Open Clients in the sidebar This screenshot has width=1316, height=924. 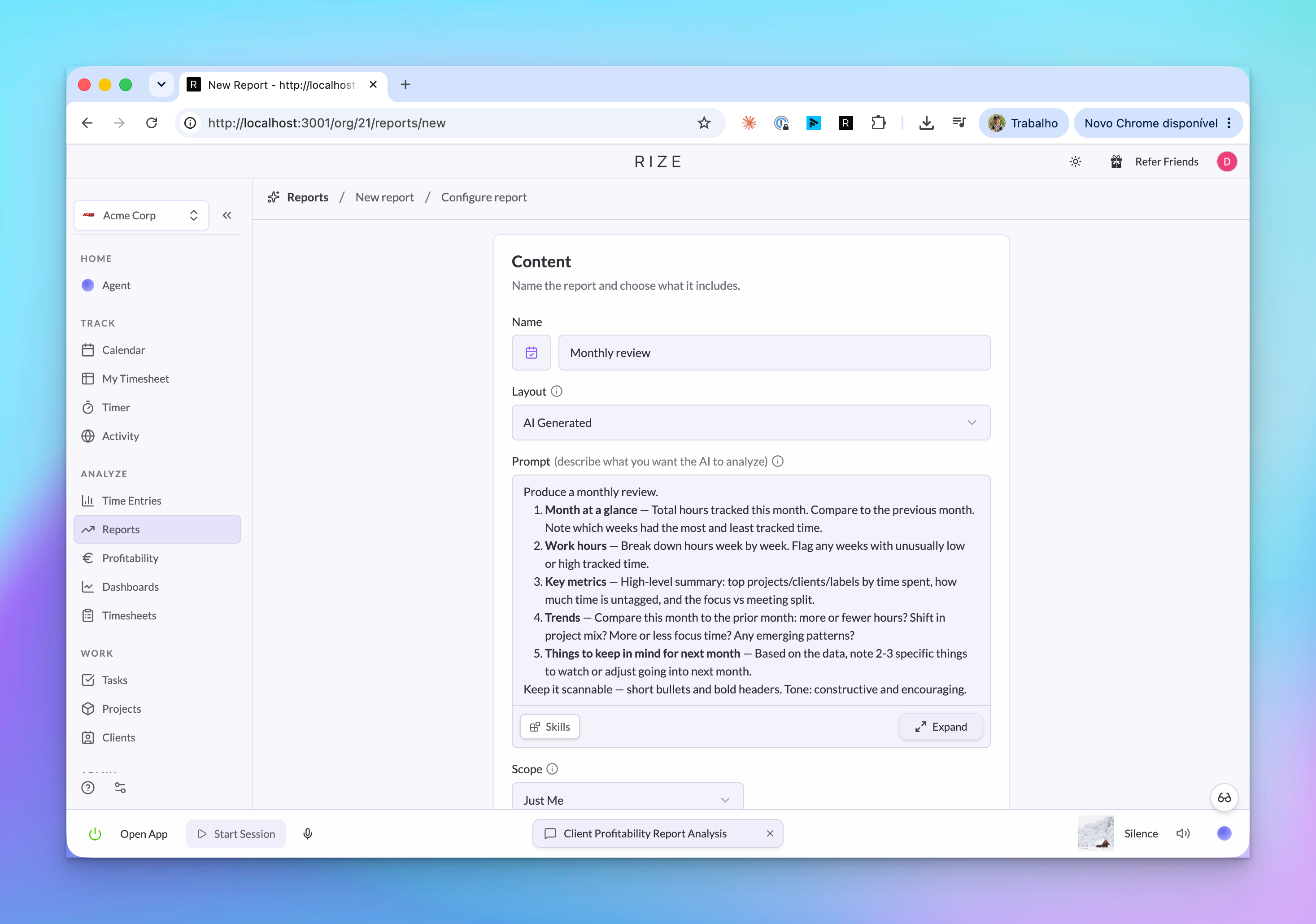[x=157, y=737]
